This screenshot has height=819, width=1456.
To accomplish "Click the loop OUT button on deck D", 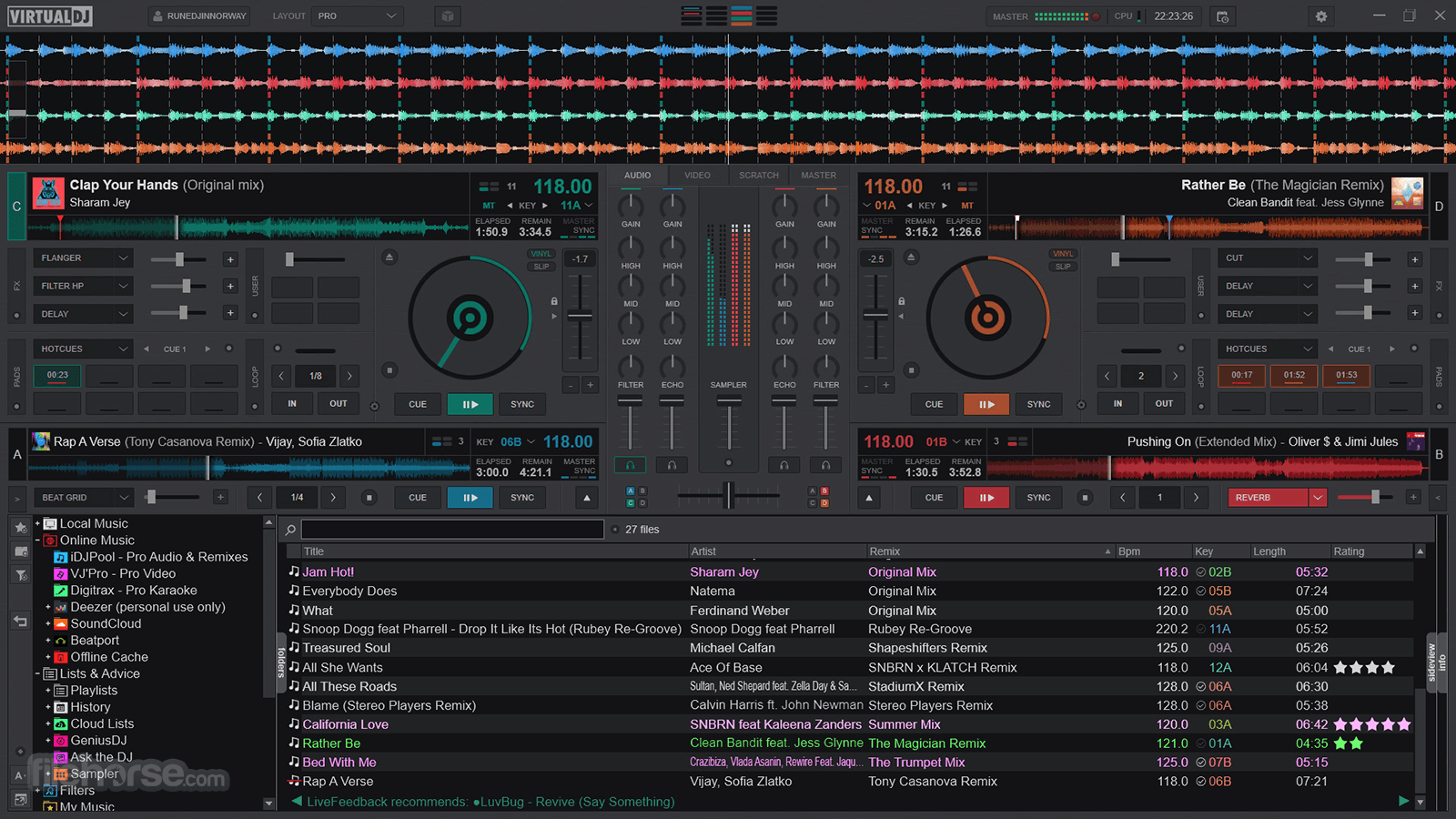I will coord(1164,404).
